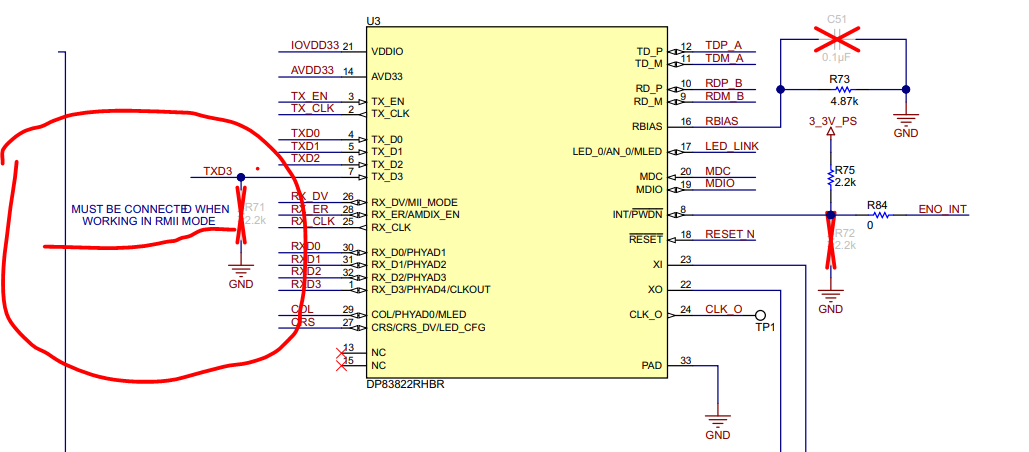Click the TXD0 net label
Viewport: 1029px width, 452px height.
pyautogui.click(x=305, y=134)
